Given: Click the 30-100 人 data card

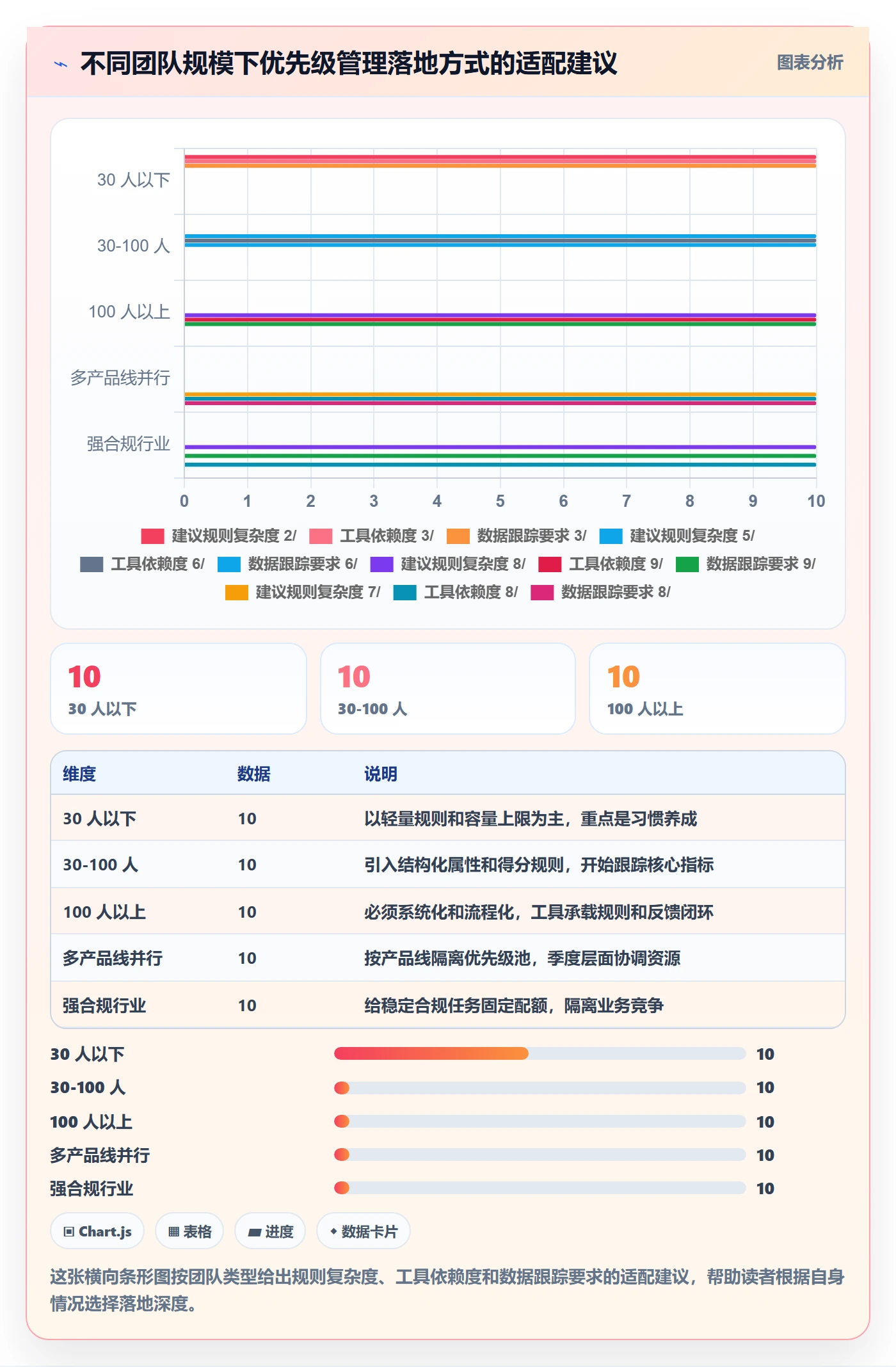Looking at the screenshot, I should click(448, 689).
